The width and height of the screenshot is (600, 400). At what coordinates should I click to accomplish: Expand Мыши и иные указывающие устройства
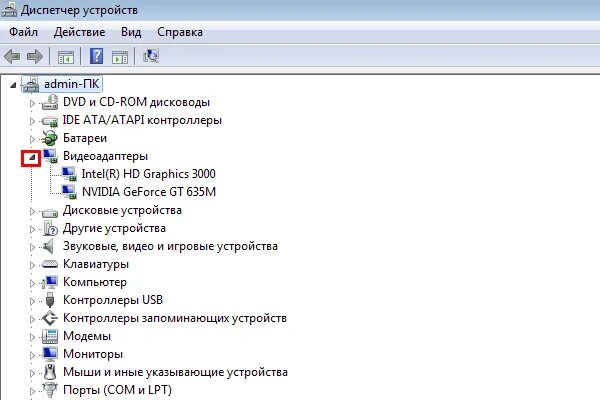tap(32, 373)
